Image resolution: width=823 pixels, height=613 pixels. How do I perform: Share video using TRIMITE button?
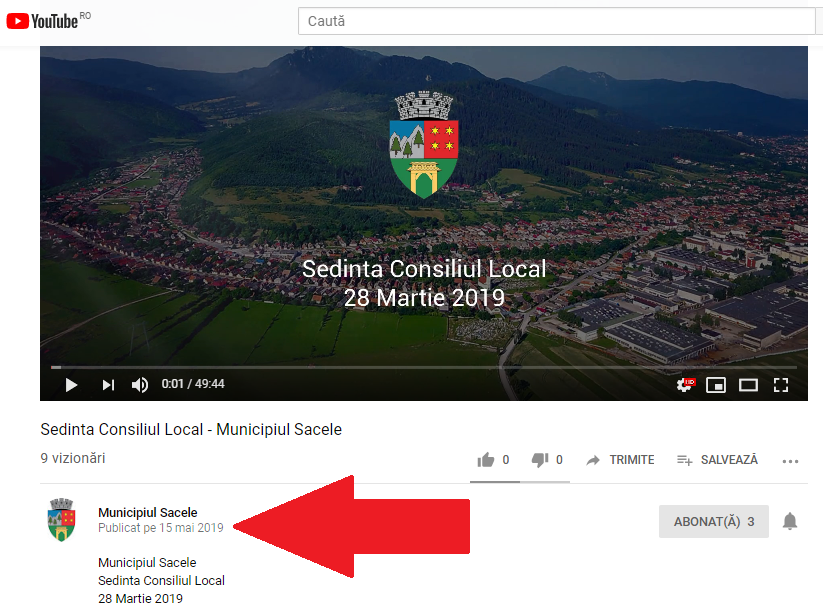click(620, 460)
